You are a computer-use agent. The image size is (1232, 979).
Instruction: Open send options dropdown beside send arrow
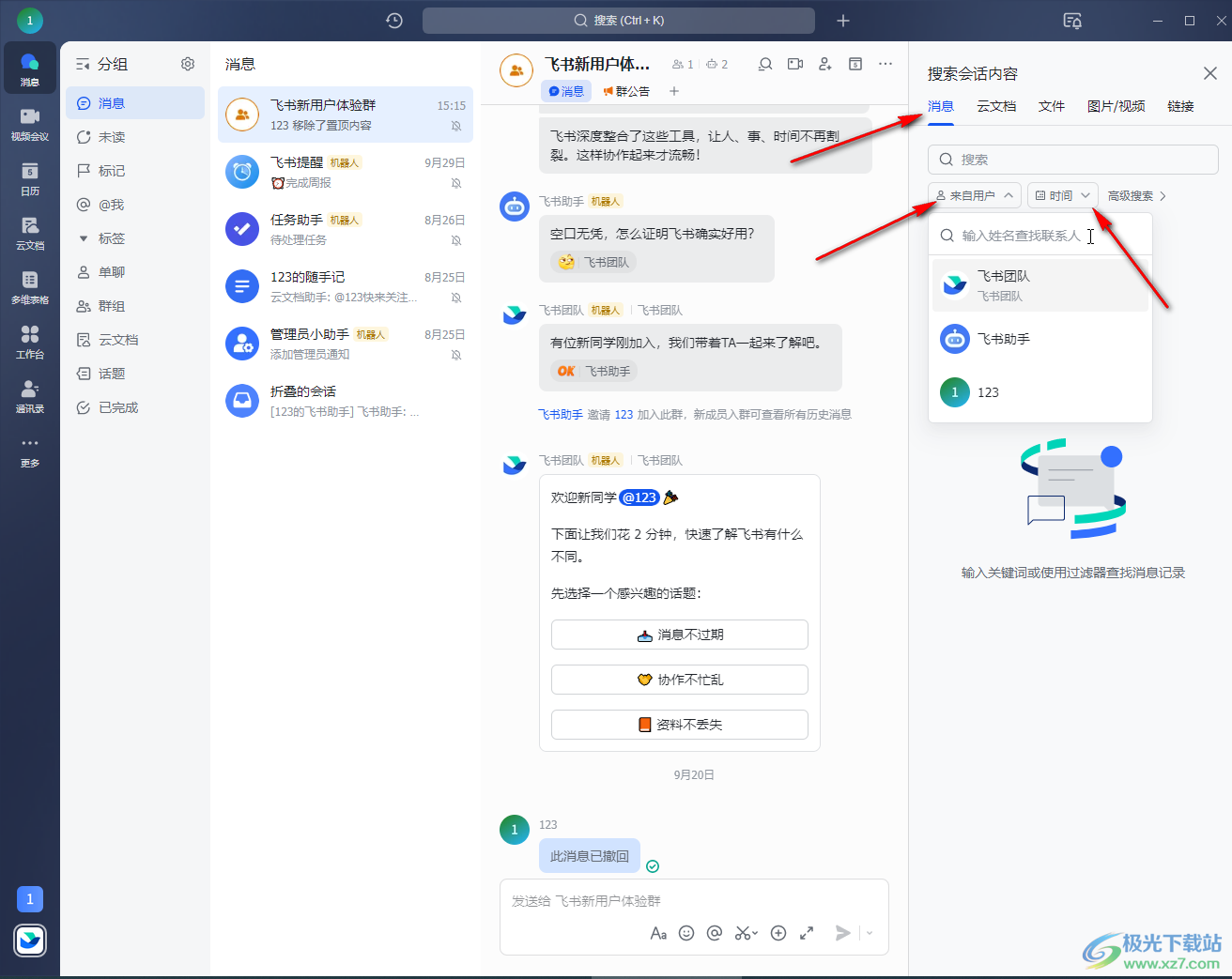coord(870,933)
